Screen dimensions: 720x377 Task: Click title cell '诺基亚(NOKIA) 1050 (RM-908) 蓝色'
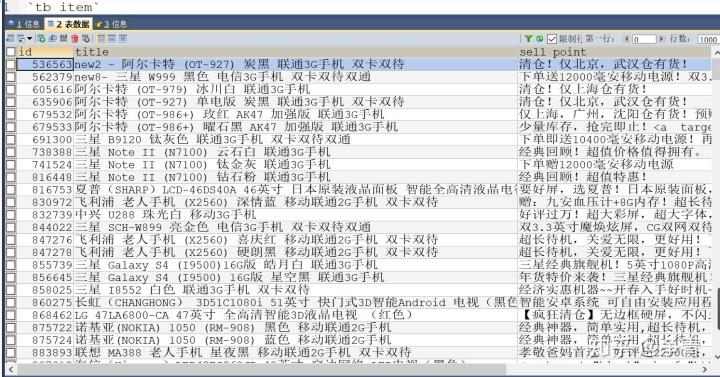click(296, 340)
